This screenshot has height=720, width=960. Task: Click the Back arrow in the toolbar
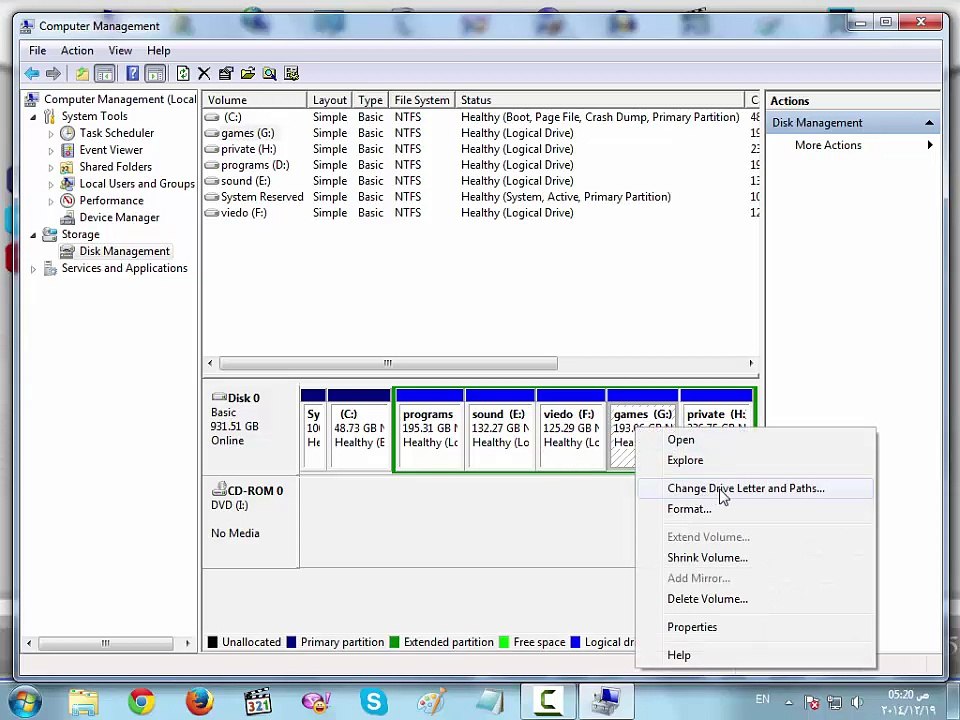(x=32, y=74)
